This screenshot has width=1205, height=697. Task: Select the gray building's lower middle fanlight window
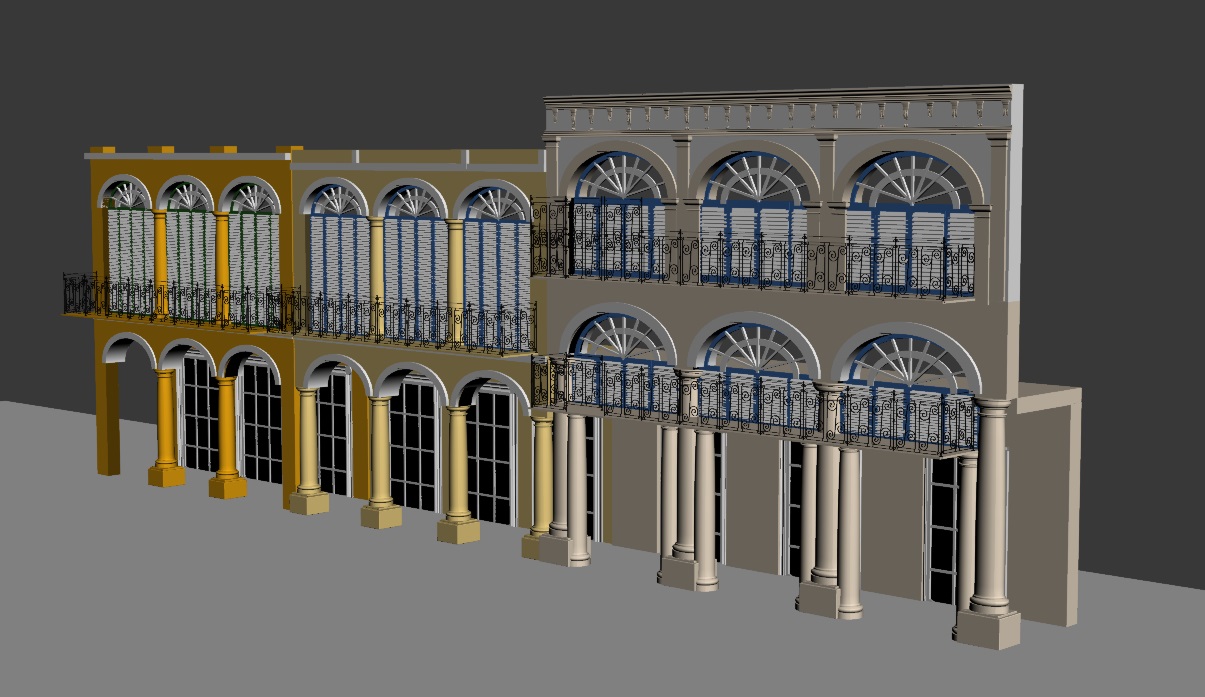tap(759, 349)
